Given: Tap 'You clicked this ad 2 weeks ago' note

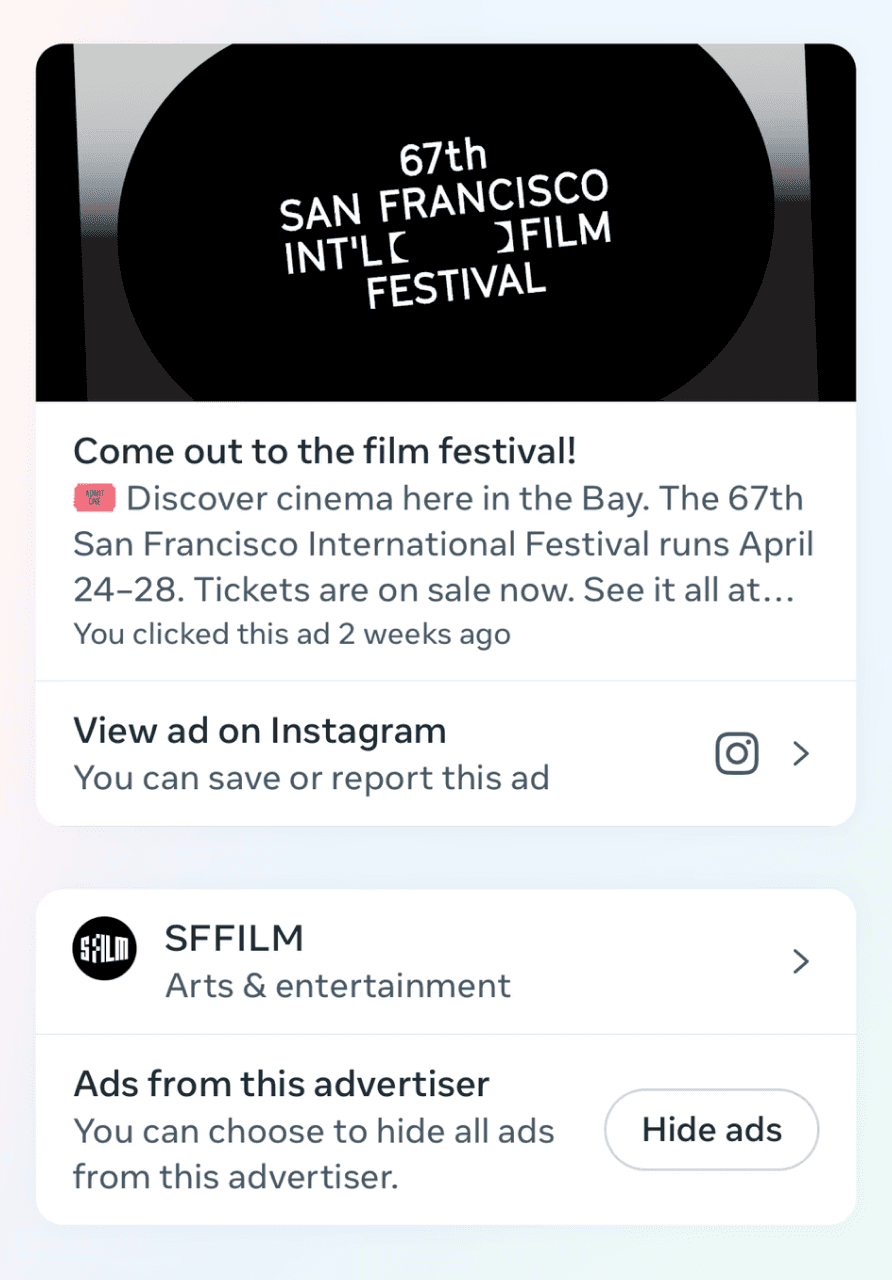Looking at the screenshot, I should [x=292, y=634].
